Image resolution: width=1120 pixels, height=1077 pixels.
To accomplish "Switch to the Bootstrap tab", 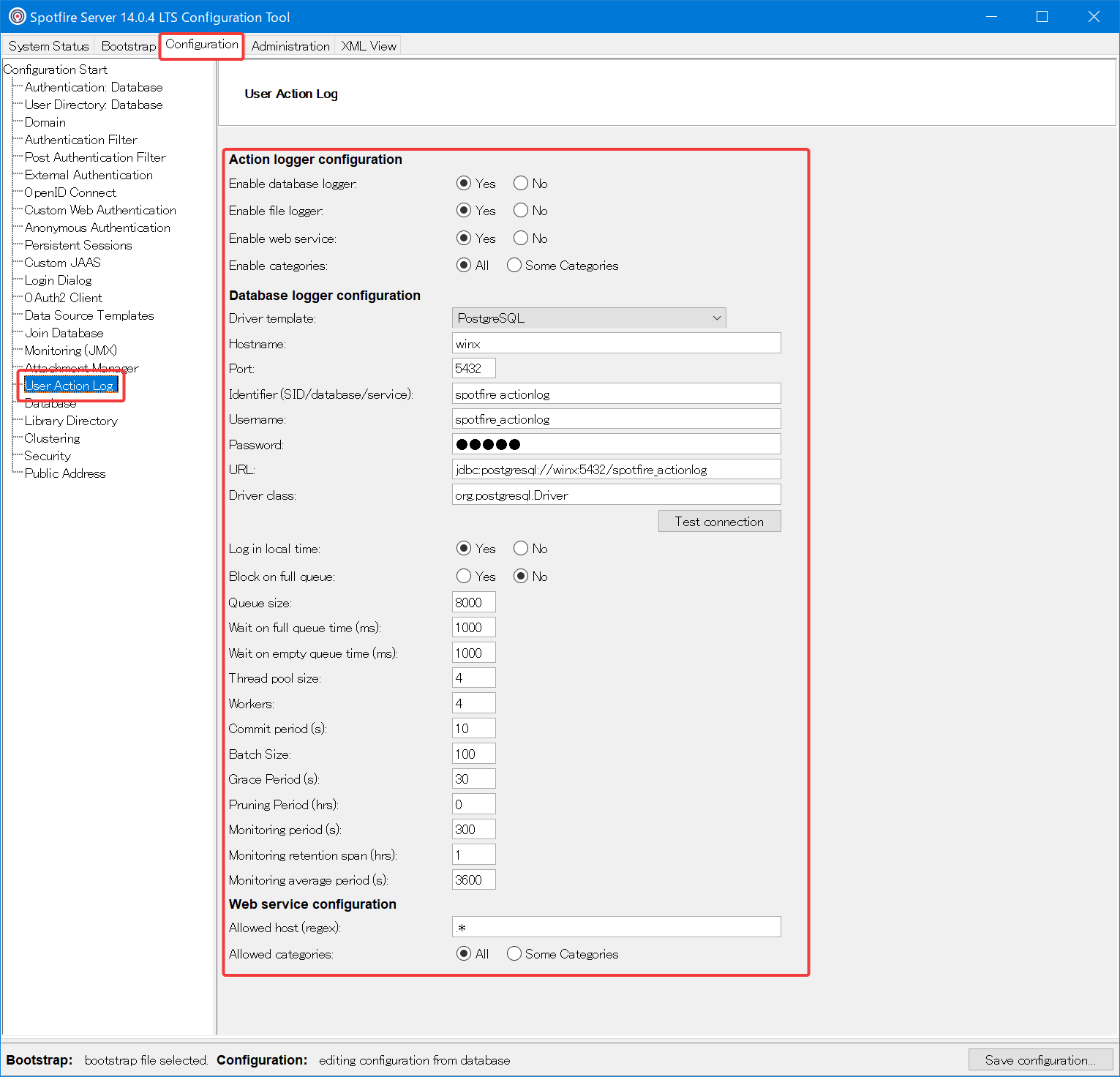I will pos(128,46).
